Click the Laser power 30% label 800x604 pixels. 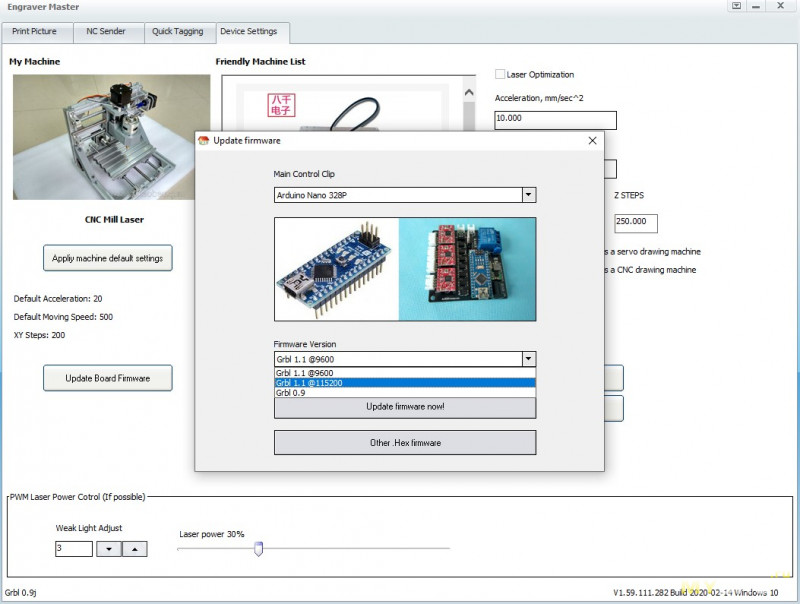212,534
